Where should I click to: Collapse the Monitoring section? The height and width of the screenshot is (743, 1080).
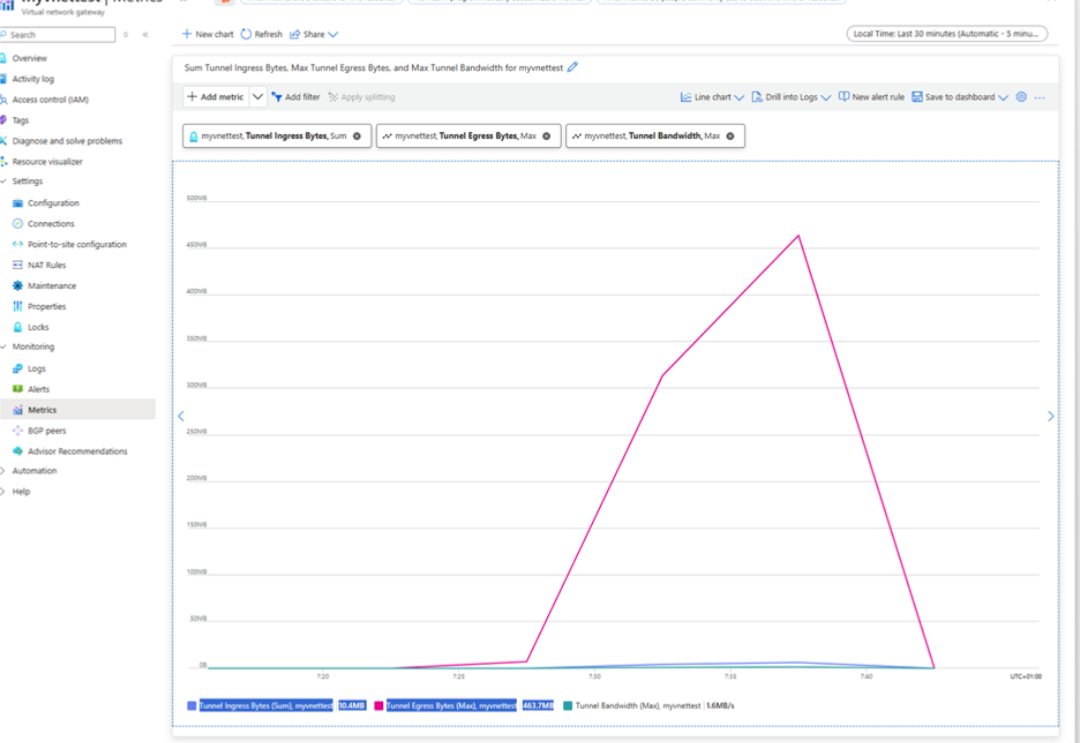pyautogui.click(x=3, y=346)
